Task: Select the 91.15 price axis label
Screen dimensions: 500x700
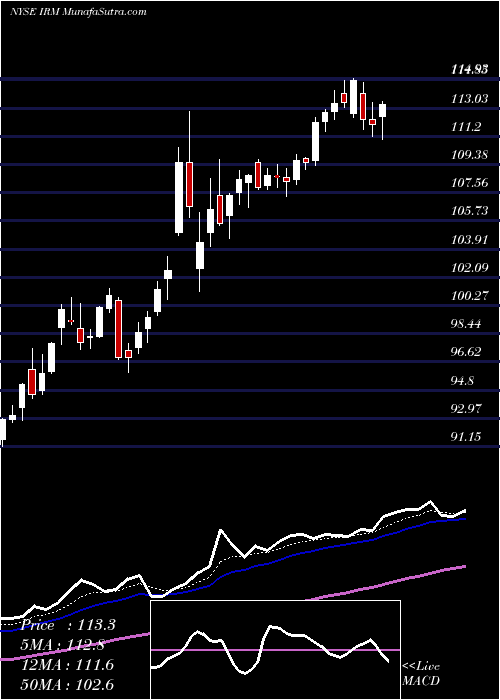Action: pyautogui.click(x=466, y=437)
